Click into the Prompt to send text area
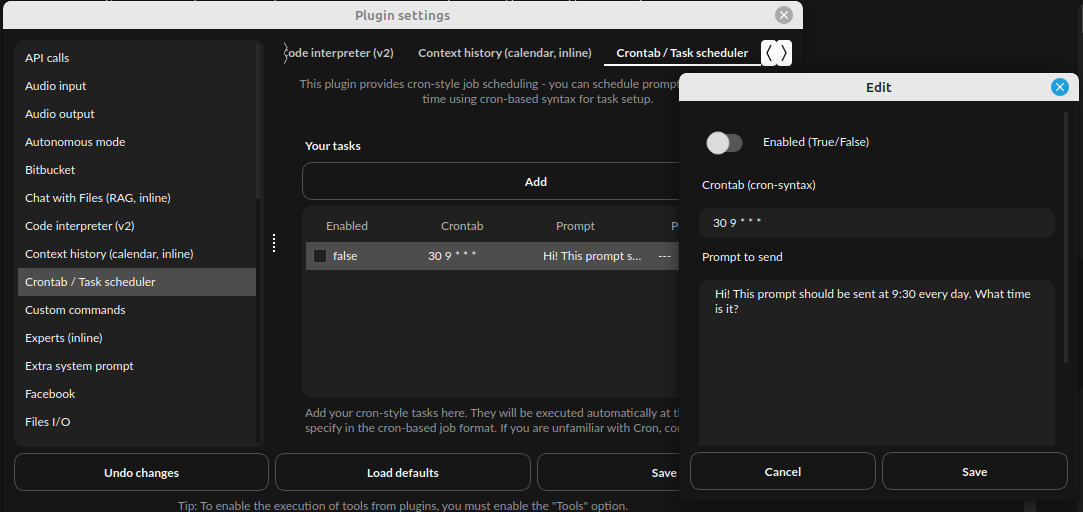 pyautogui.click(x=876, y=363)
